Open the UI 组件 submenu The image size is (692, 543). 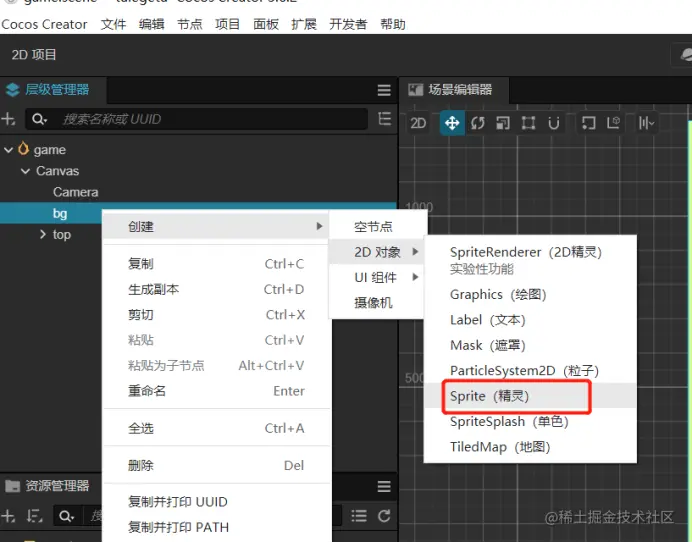(x=378, y=278)
